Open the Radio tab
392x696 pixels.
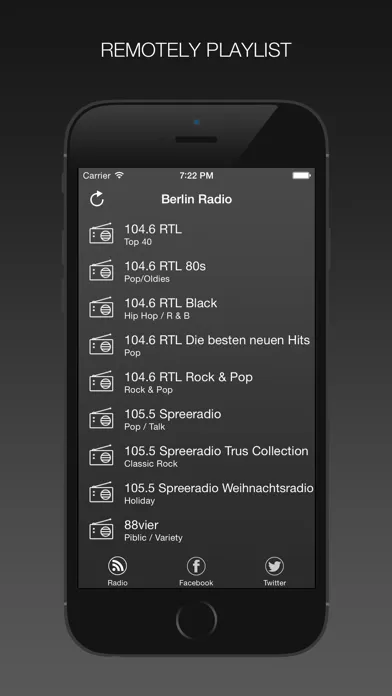[x=117, y=572]
